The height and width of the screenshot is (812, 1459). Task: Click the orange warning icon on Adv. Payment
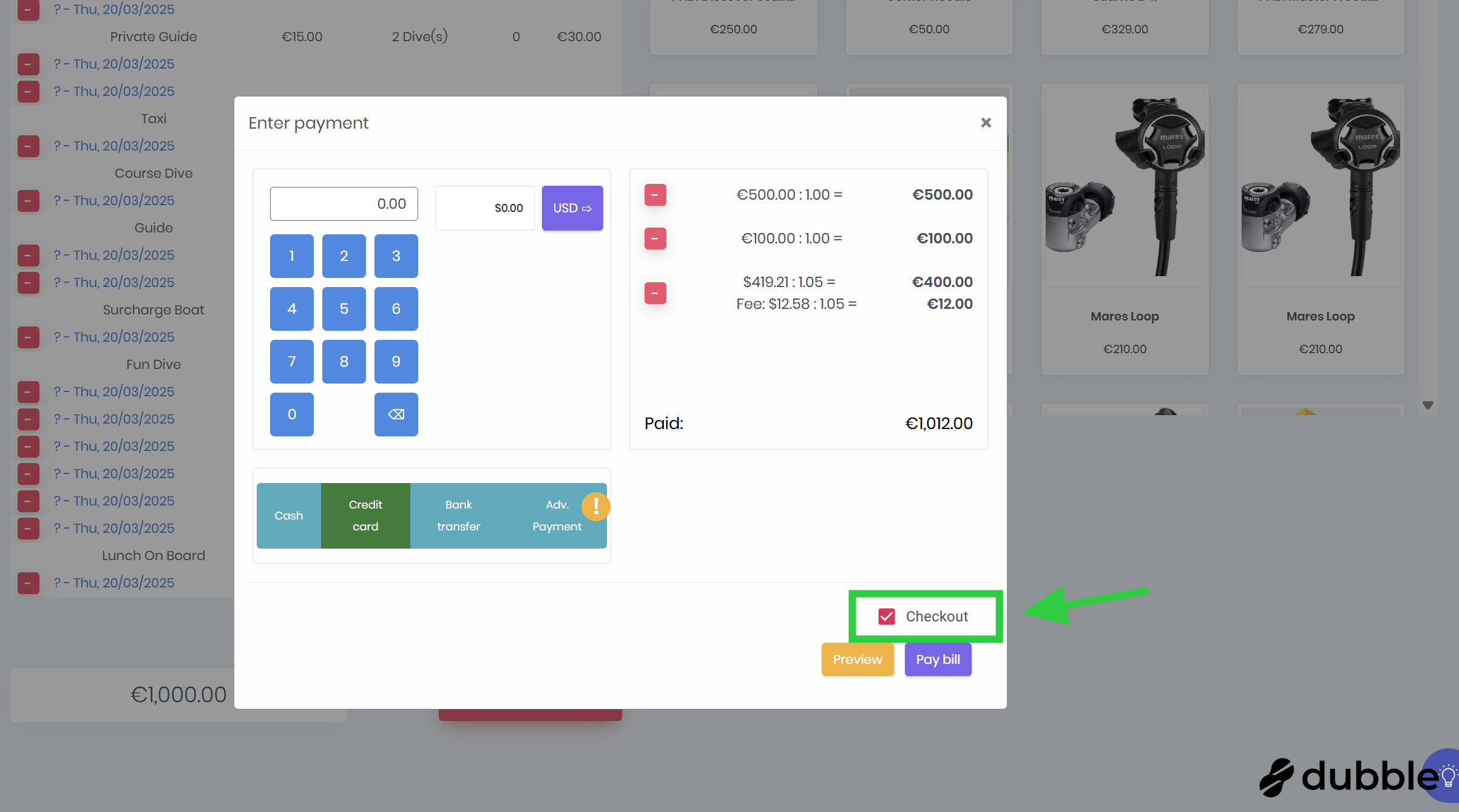595,506
